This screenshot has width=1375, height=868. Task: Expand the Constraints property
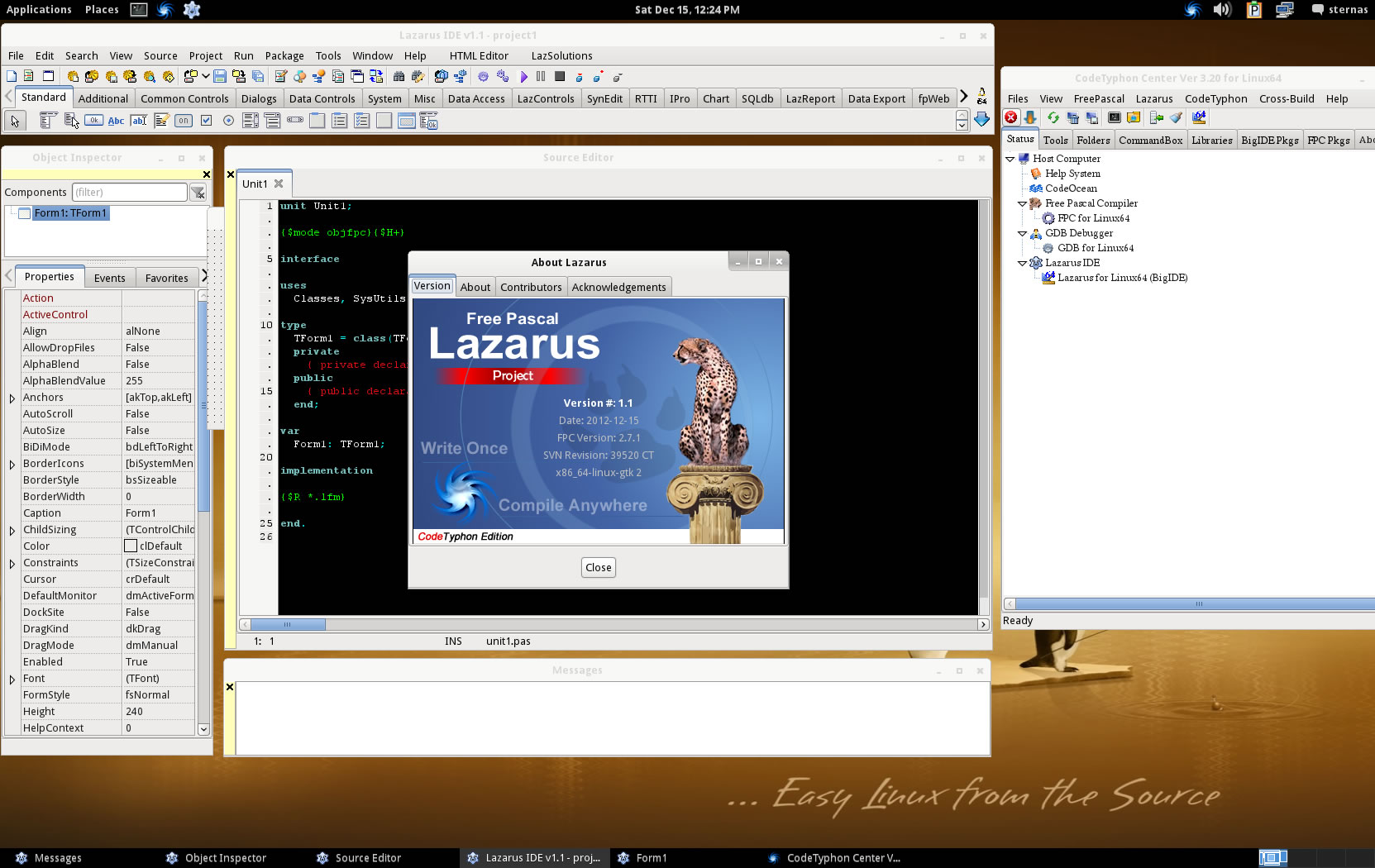point(12,564)
